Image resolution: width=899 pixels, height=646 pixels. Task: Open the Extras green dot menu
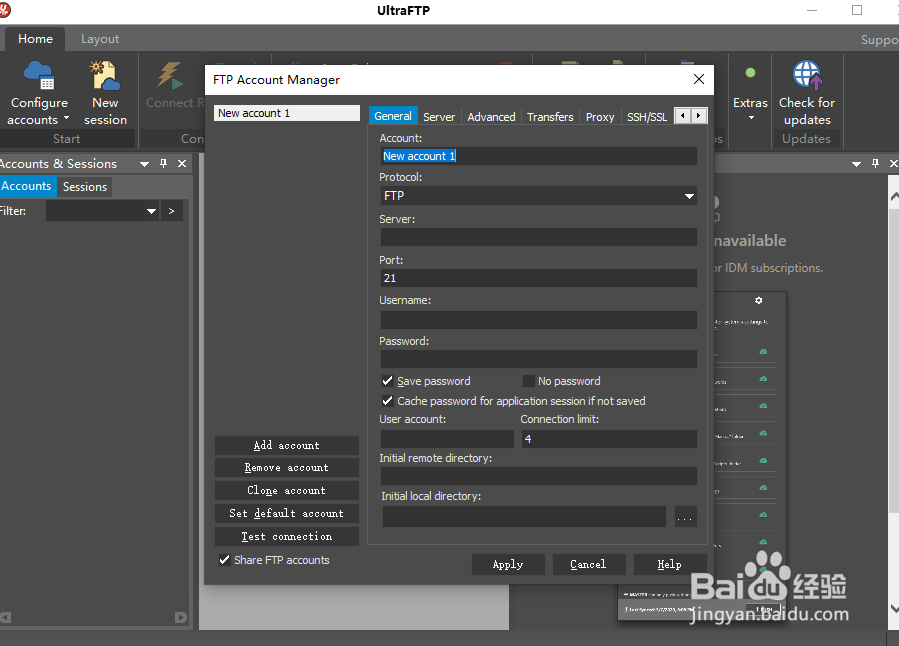(750, 73)
